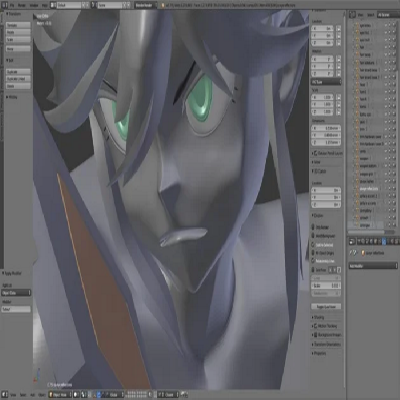This screenshot has width=400, height=400.
Task: Expand the Background Images panel
Action: pos(327,335)
